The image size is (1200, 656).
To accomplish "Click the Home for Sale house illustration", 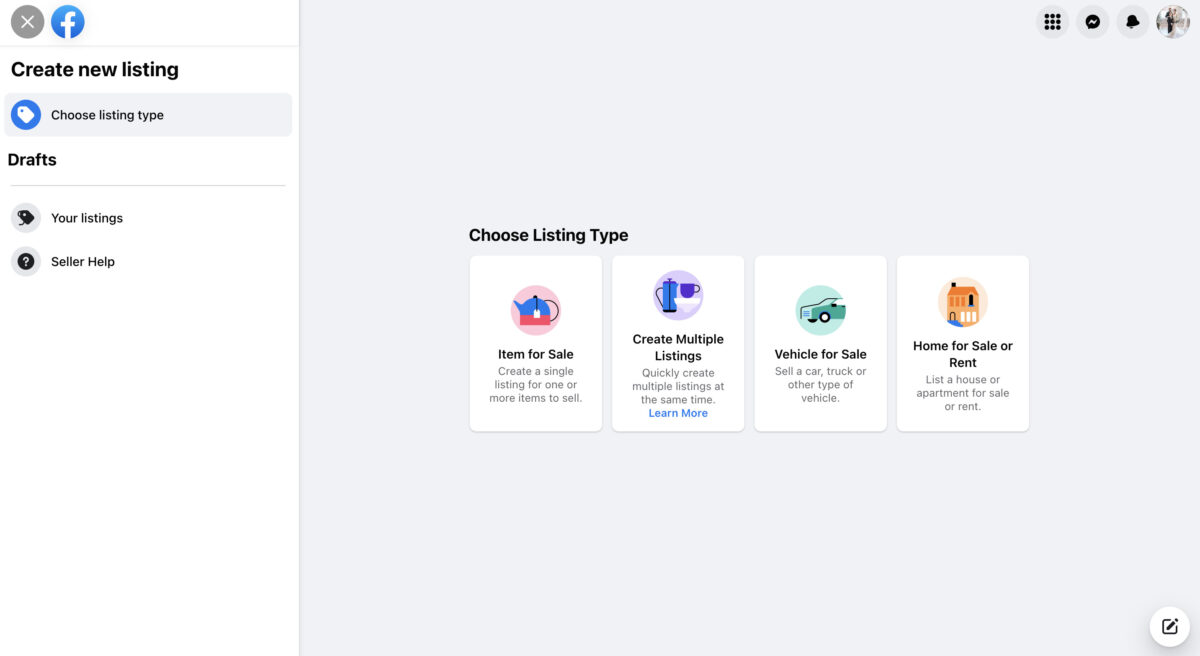I will 962,301.
